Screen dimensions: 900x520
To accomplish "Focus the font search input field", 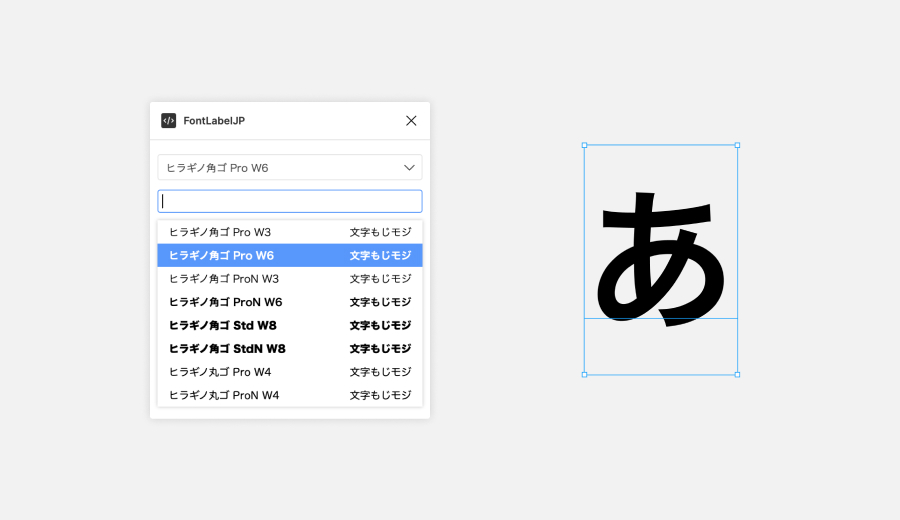I will coord(290,201).
